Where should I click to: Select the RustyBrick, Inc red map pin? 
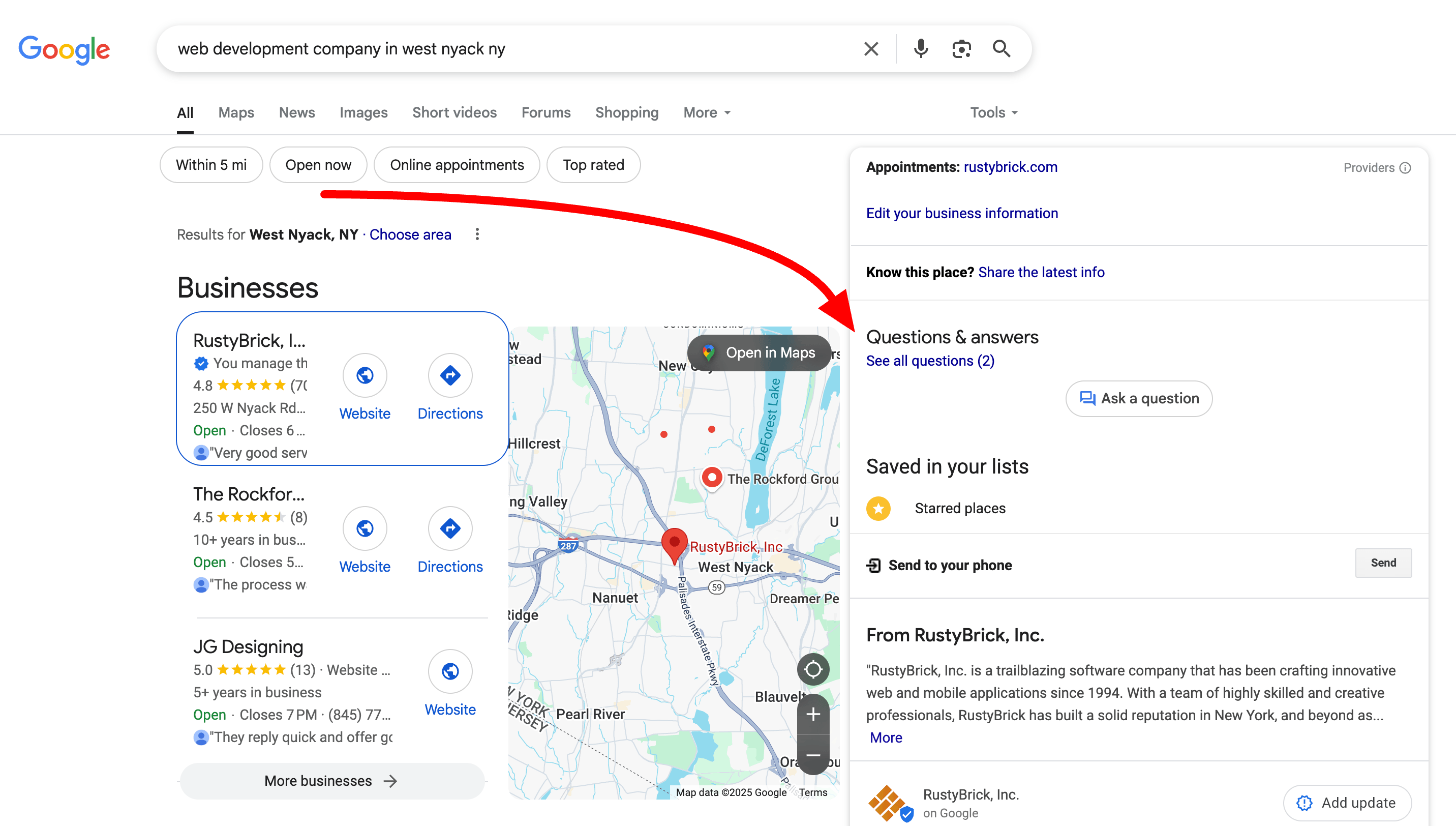click(674, 545)
